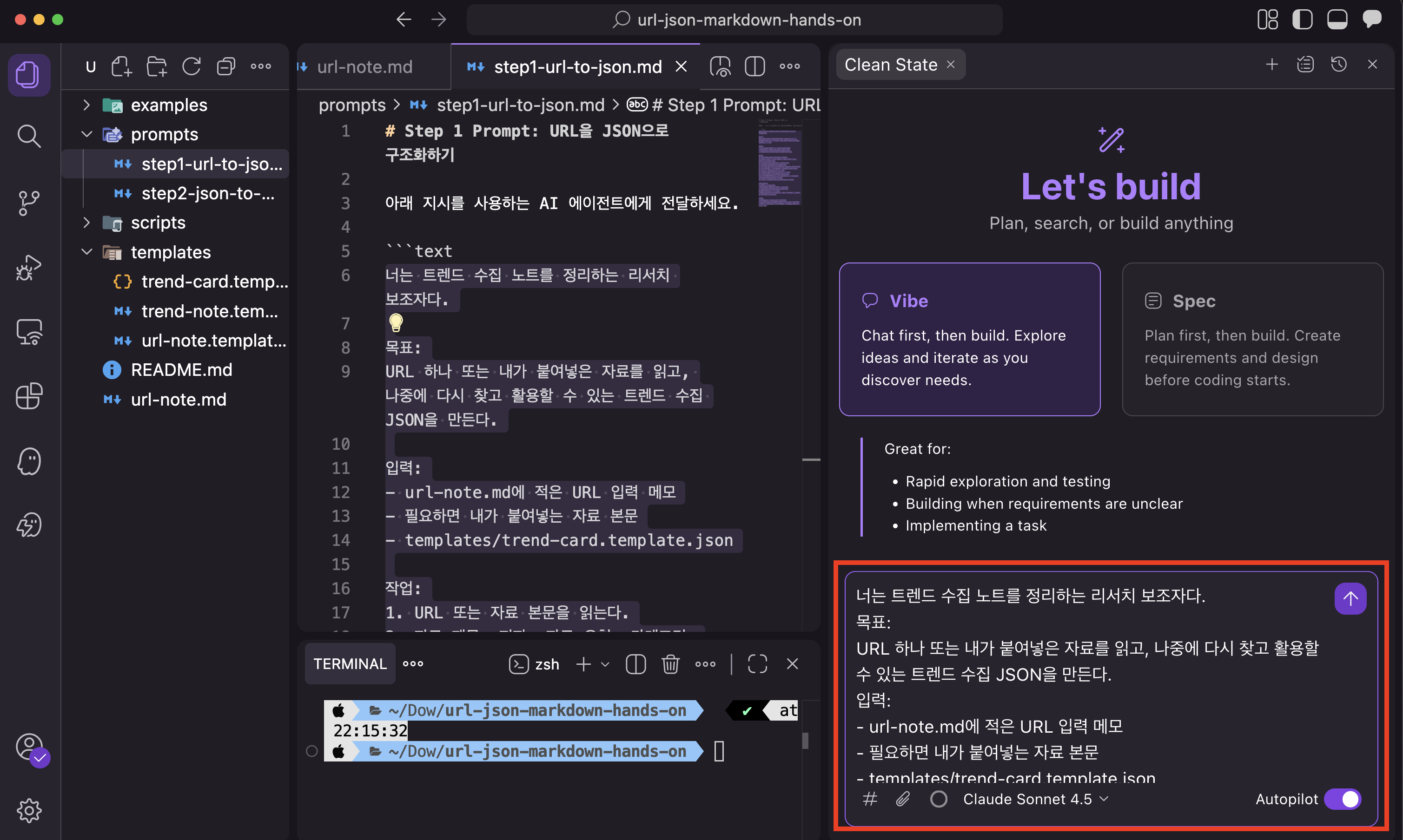
Task: Customize layout from title bar
Action: (x=1268, y=20)
